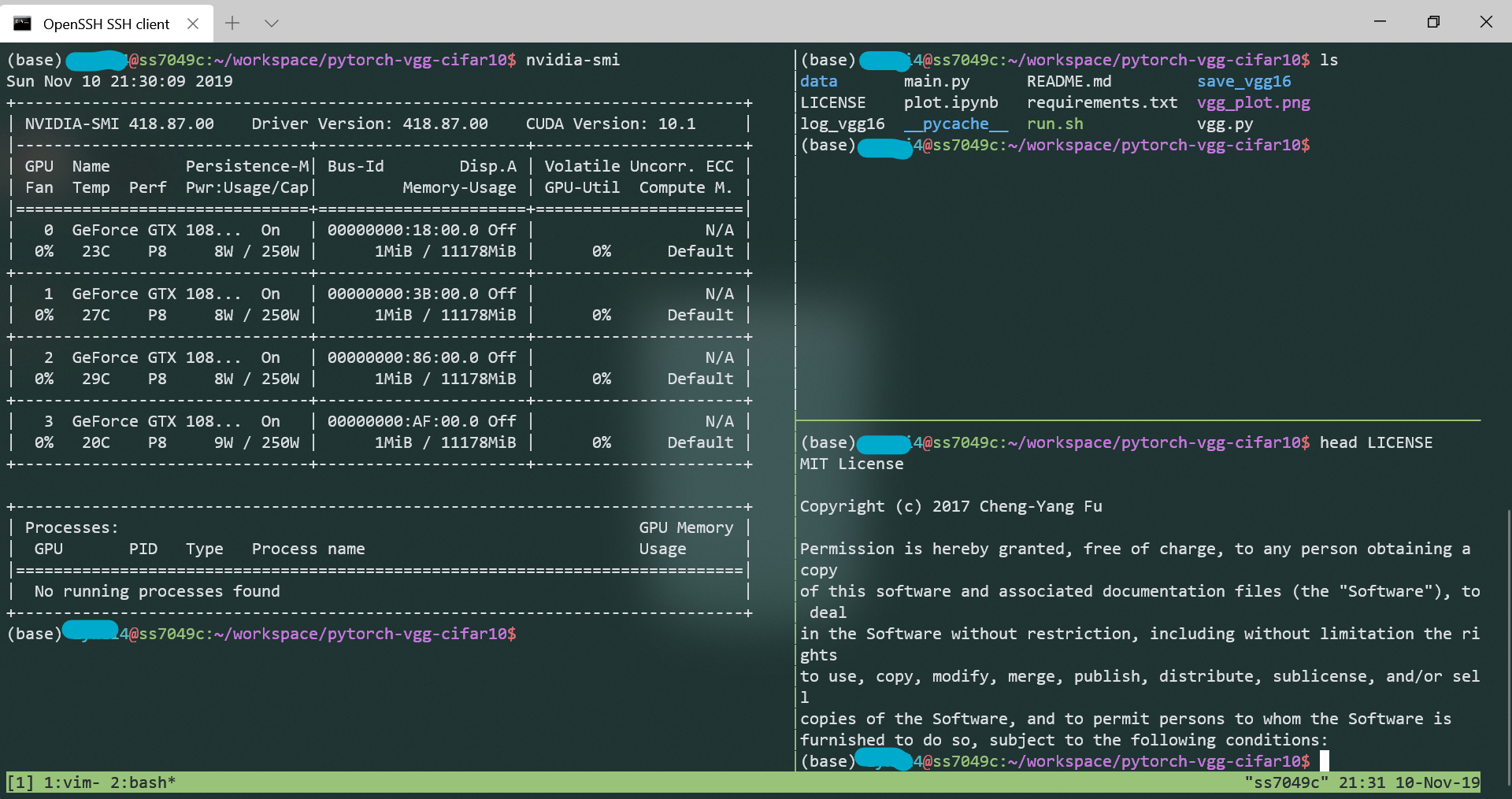Click the 'main.py' file name
The width and height of the screenshot is (1512, 799).
tap(936, 81)
